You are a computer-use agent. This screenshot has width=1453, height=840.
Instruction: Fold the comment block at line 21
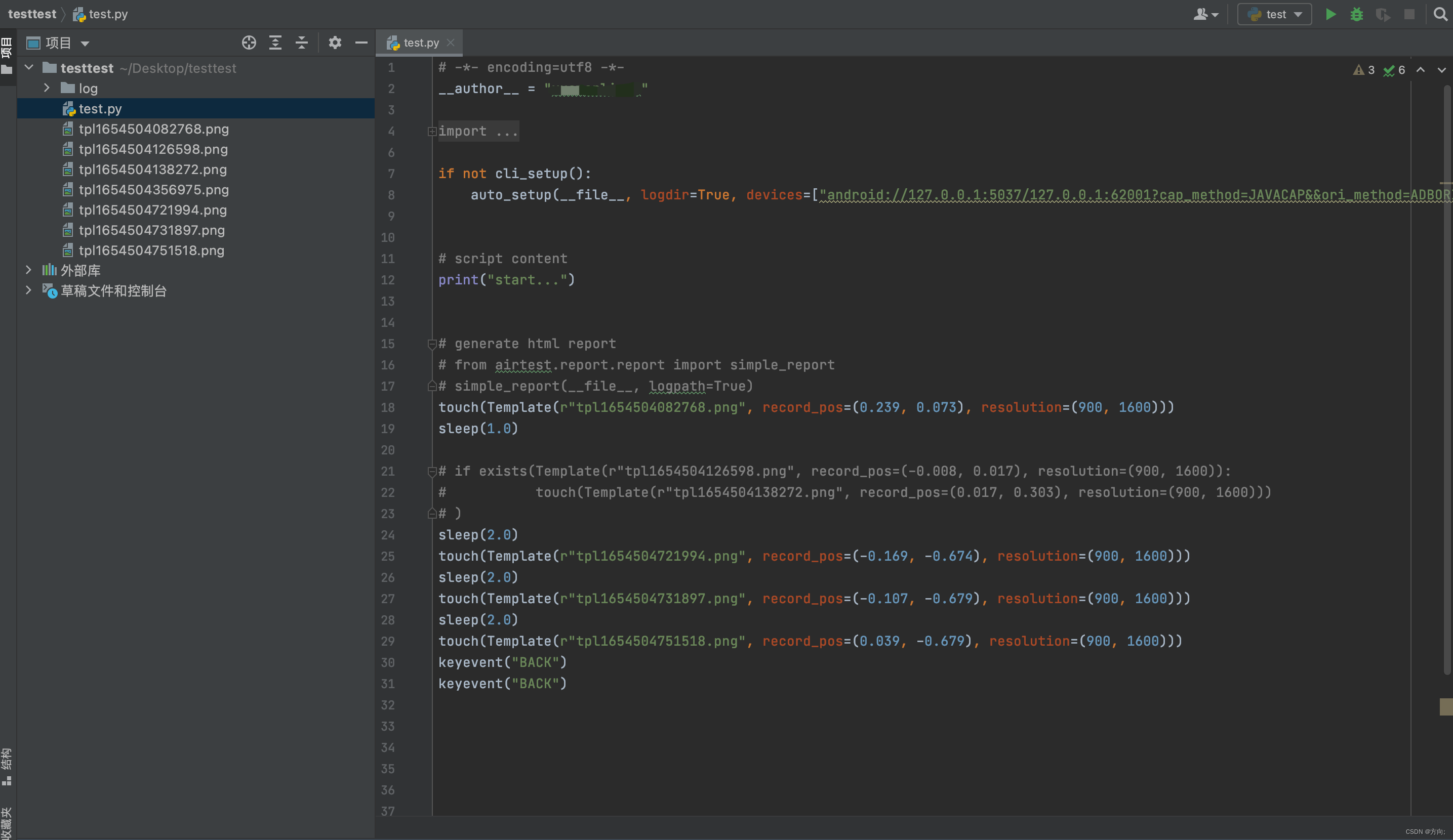coord(432,471)
